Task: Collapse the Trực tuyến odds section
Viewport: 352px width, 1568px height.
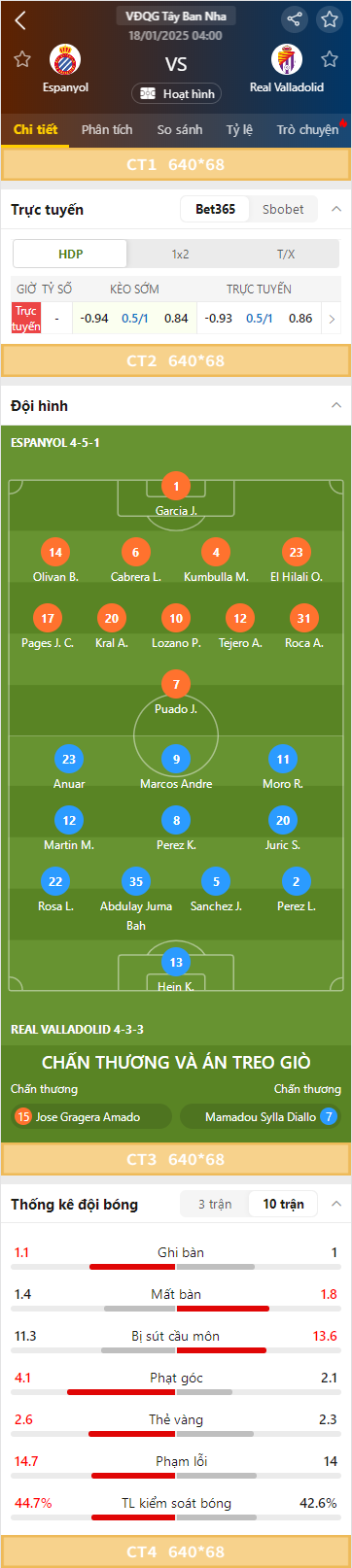Action: (336, 209)
